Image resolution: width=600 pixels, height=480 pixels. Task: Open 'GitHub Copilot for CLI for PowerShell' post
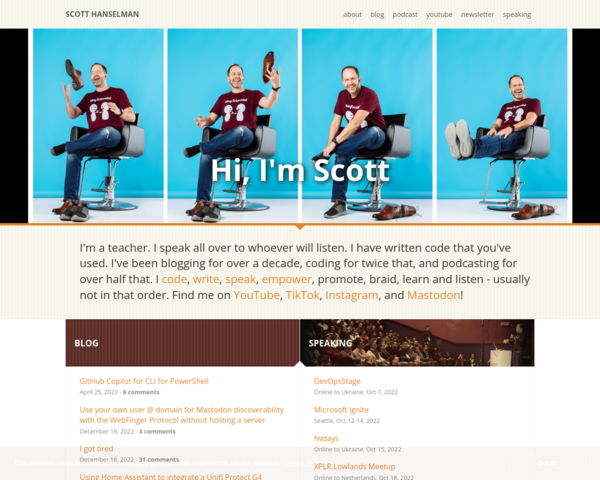[144, 381]
